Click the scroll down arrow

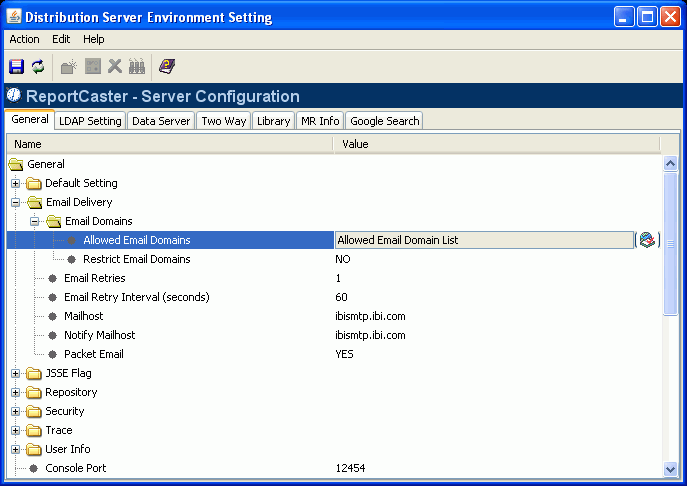[670, 469]
